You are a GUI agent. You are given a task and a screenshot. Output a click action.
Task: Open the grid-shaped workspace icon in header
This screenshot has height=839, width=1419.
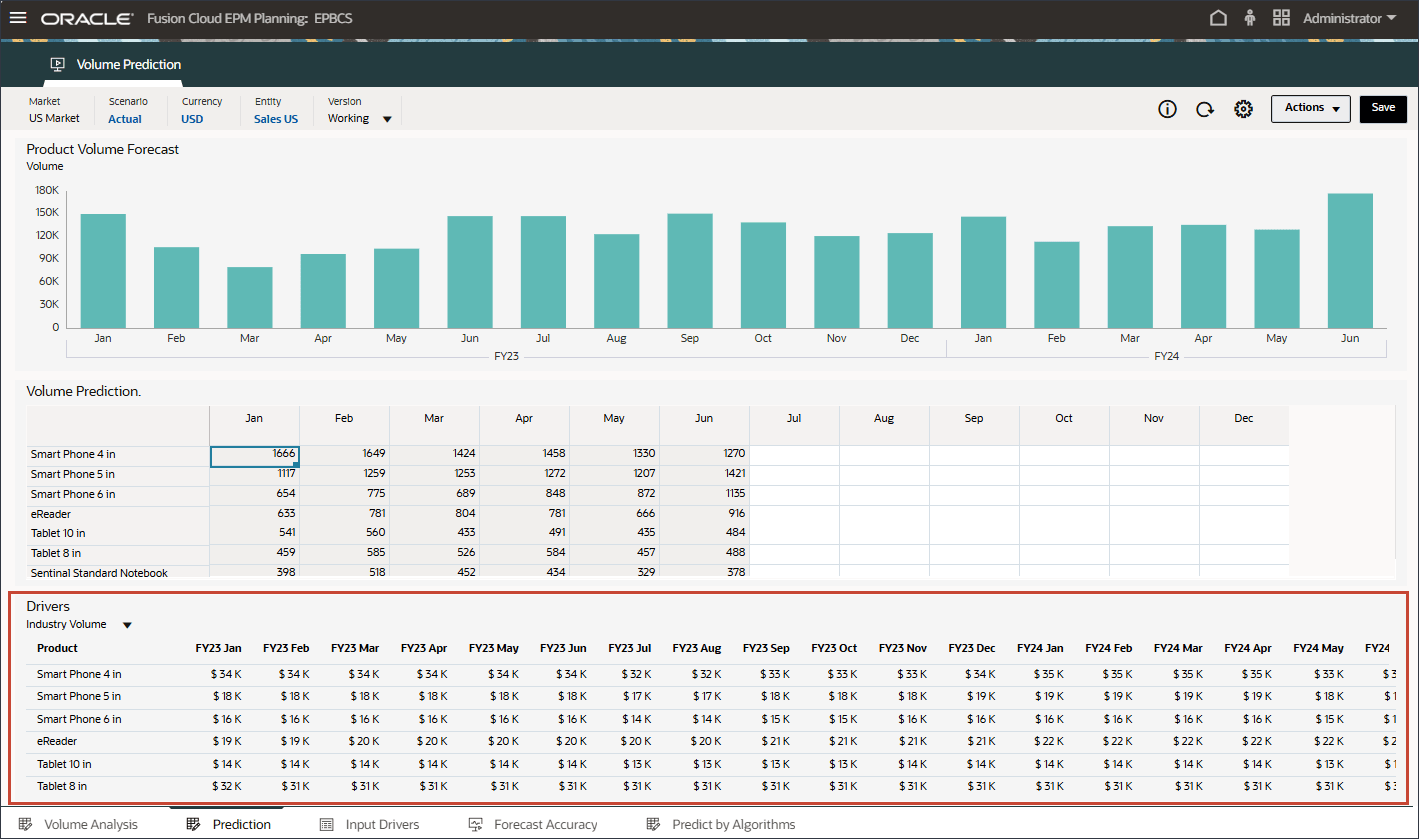click(1281, 18)
